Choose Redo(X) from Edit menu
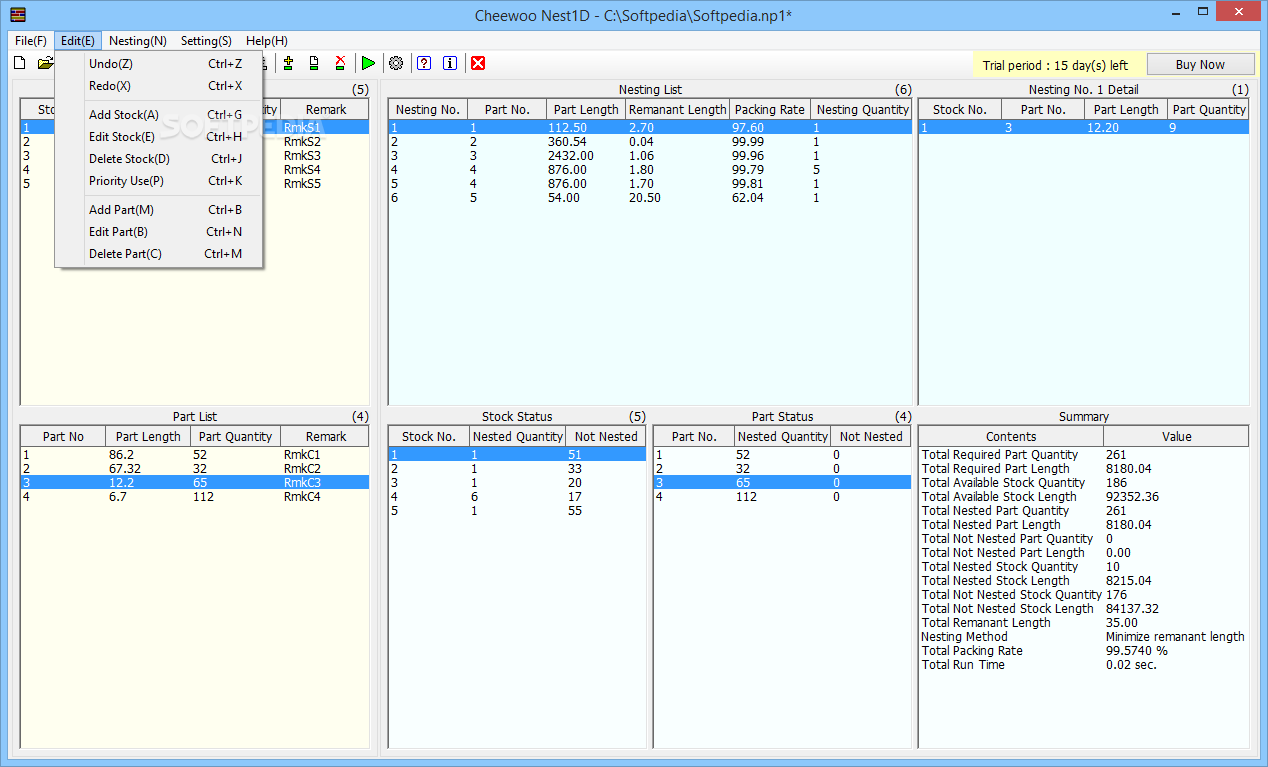Viewport: 1268px width, 767px height. point(159,86)
